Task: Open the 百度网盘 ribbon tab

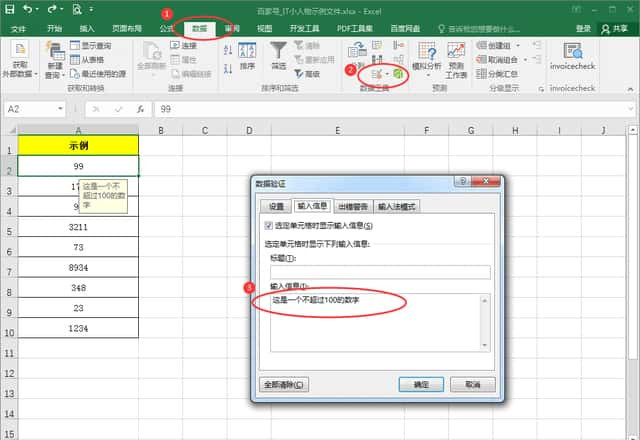Action: click(405, 28)
